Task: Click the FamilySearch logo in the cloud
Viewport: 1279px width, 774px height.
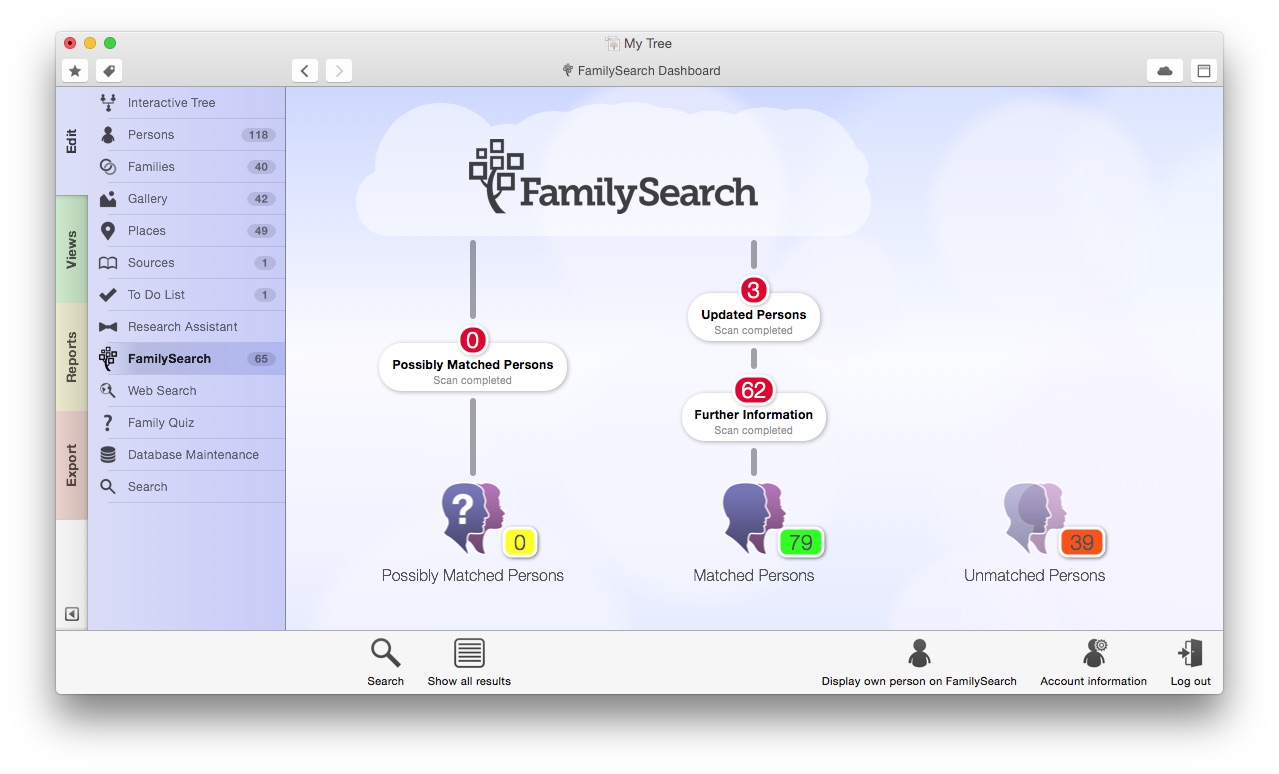Action: [613, 177]
